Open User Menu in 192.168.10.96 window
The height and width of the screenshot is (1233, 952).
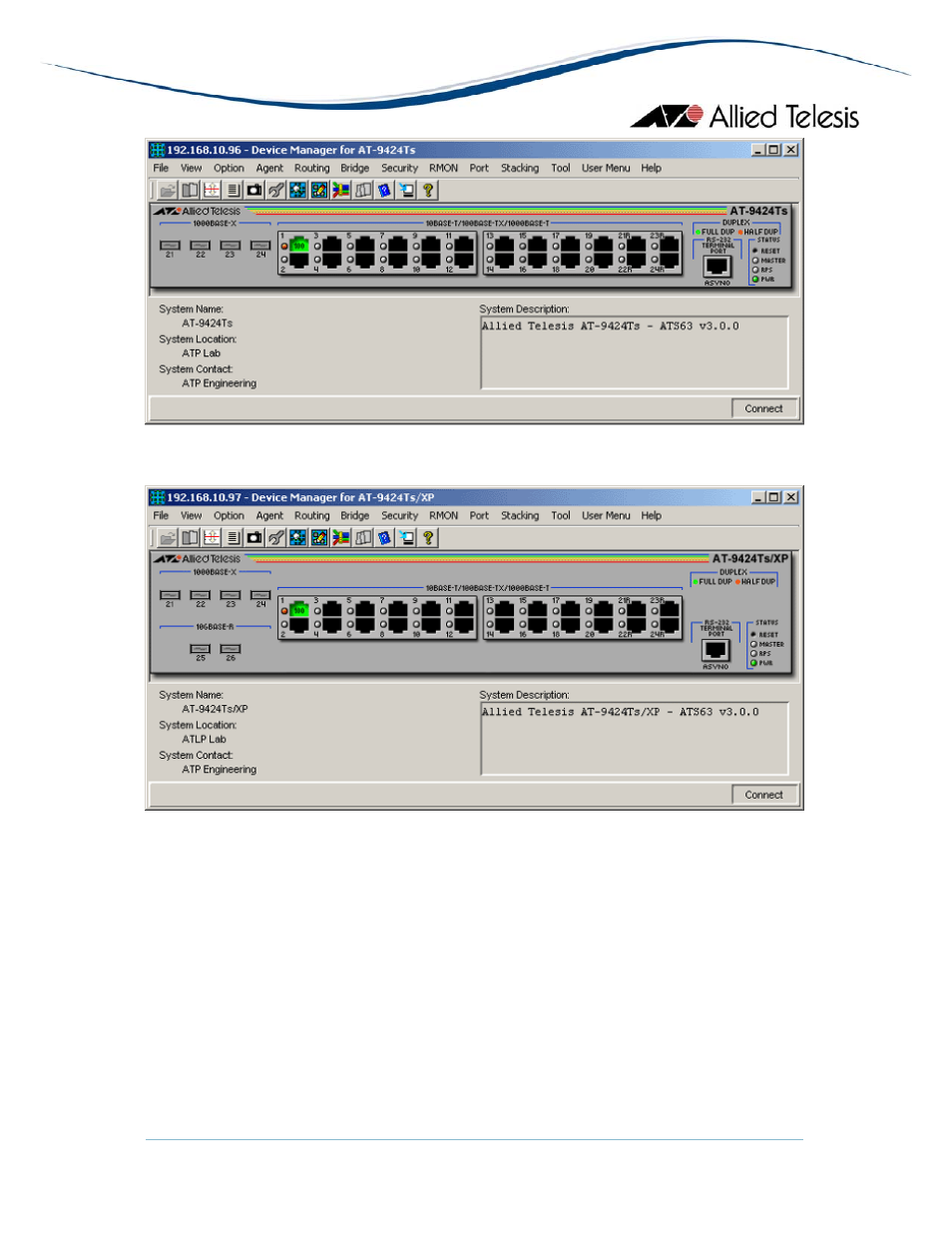tap(606, 169)
